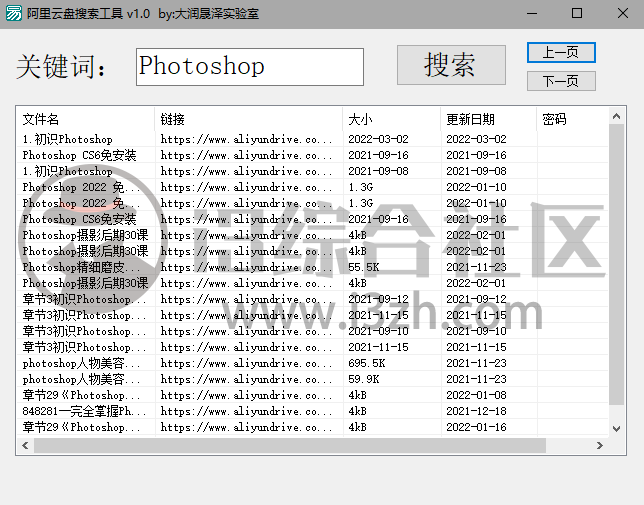The height and width of the screenshot is (505, 644).
Task: Maximize the 阿里云盘搜索工具 window
Action: (x=577, y=14)
